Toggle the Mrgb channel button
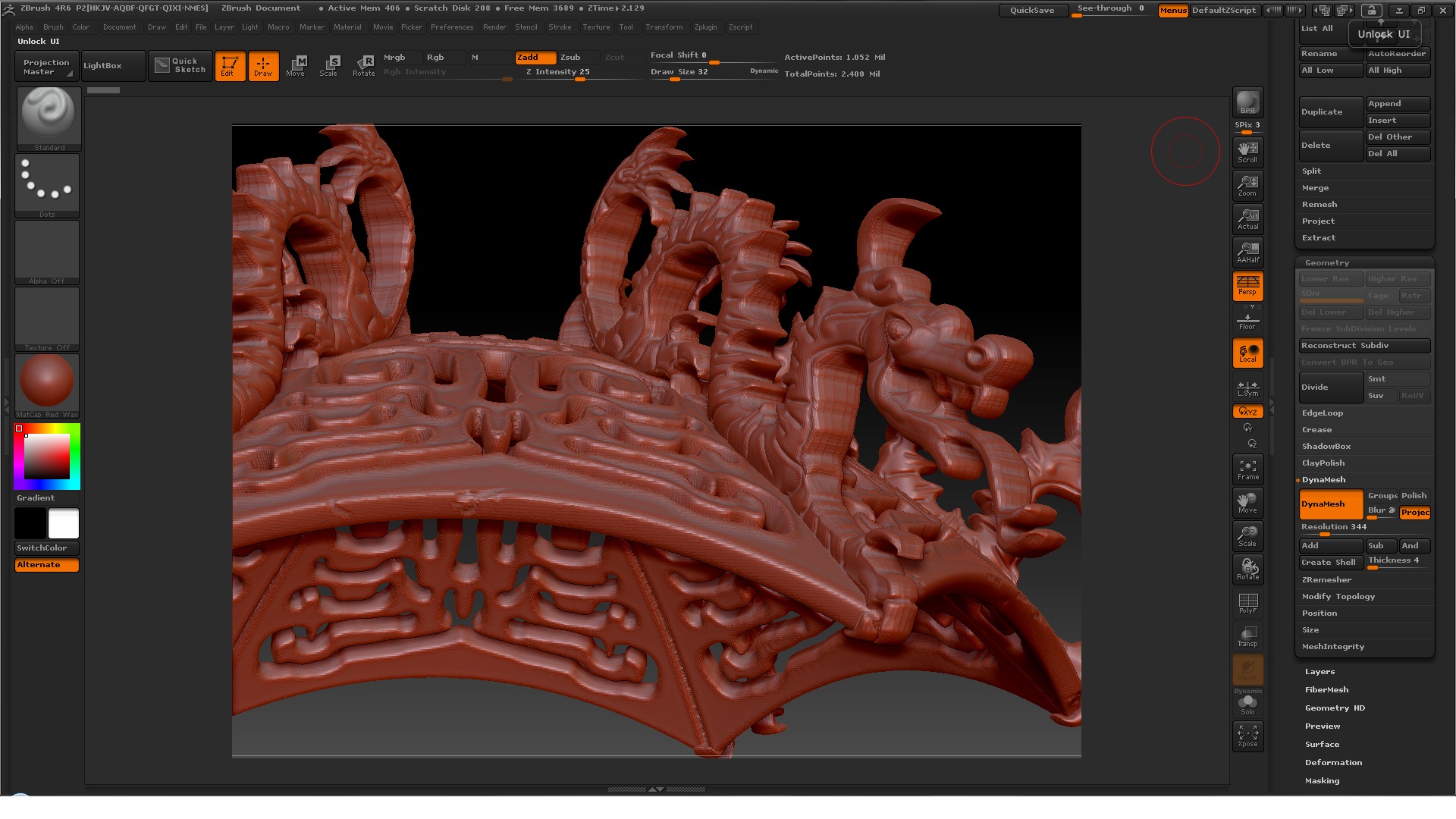This screenshot has height=819, width=1456. pos(400,58)
